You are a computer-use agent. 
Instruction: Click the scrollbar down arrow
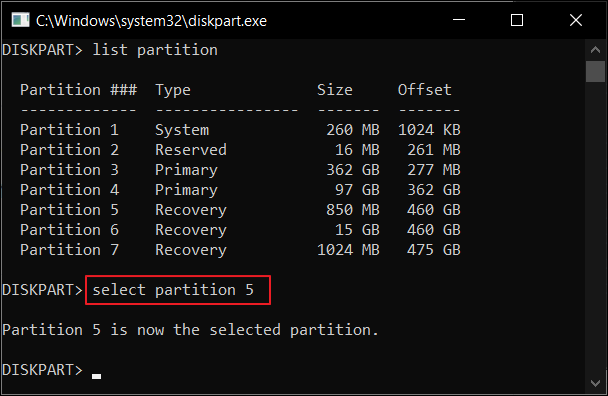[595, 383]
